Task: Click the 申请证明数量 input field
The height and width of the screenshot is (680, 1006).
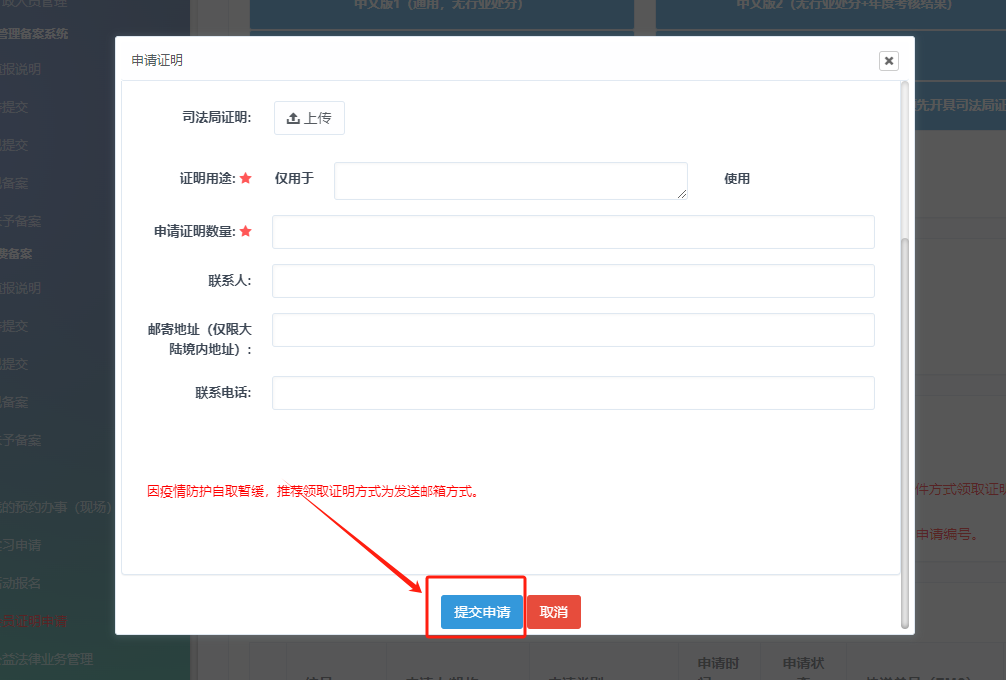Action: 573,231
